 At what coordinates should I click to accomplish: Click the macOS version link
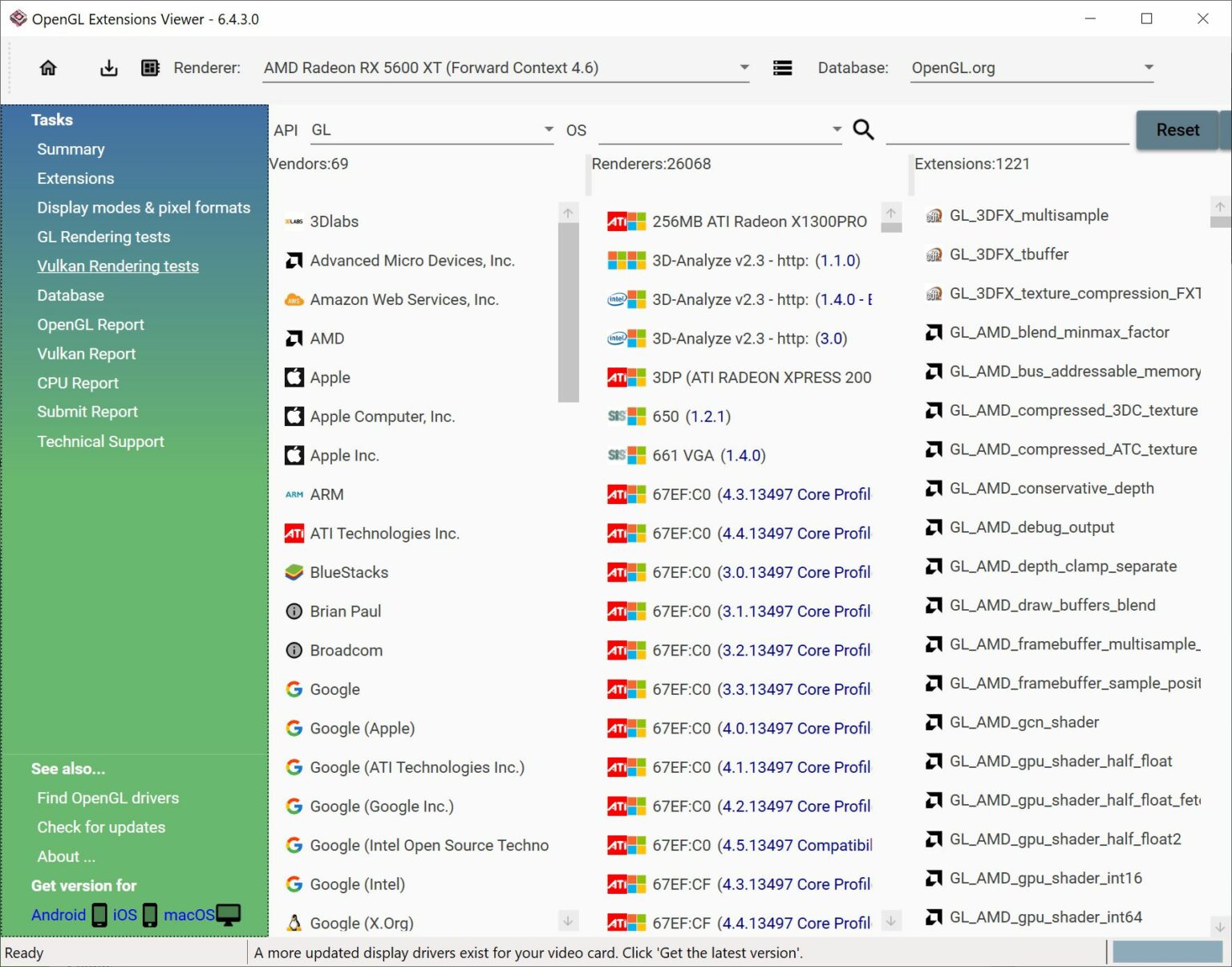point(189,915)
